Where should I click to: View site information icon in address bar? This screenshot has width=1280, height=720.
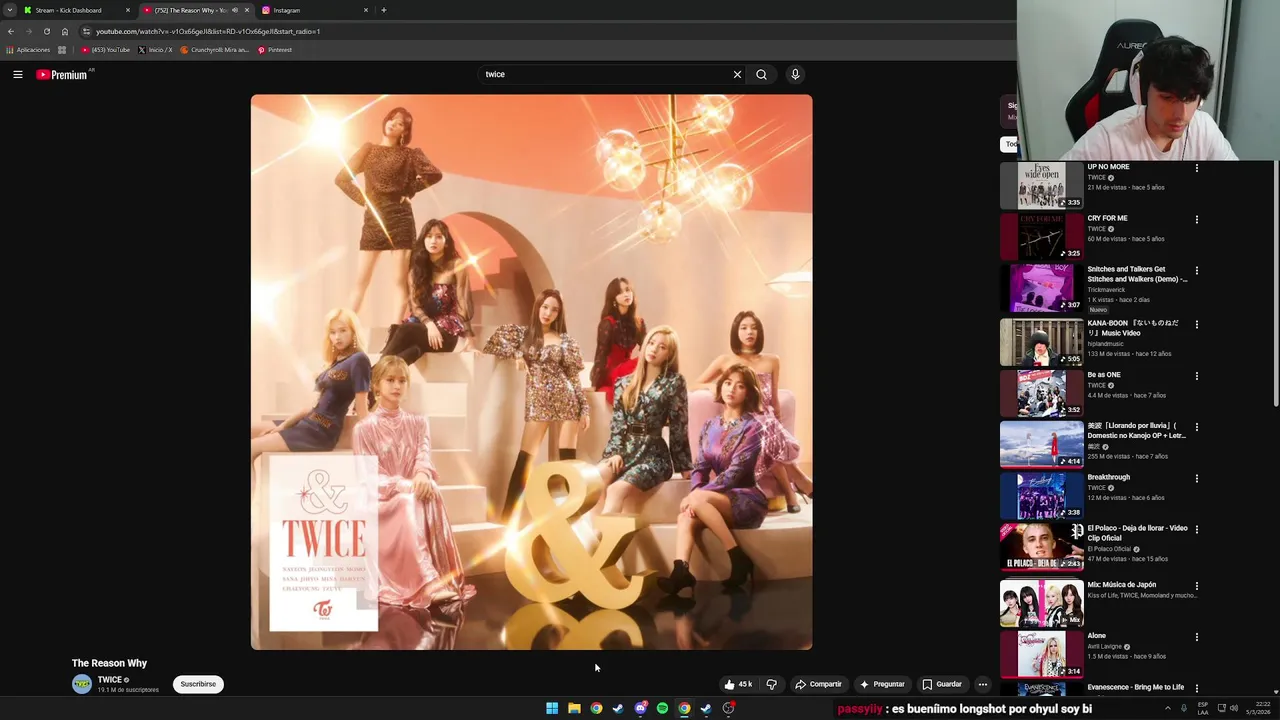(86, 31)
